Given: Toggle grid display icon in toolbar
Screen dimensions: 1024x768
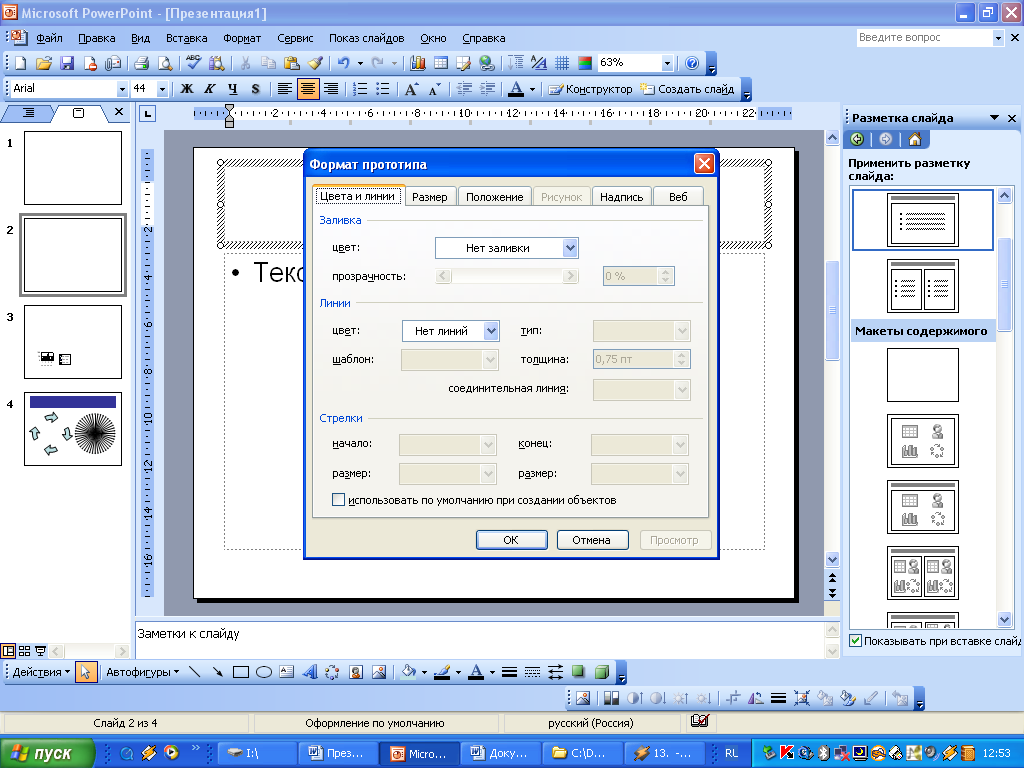Looking at the screenshot, I should [562, 63].
